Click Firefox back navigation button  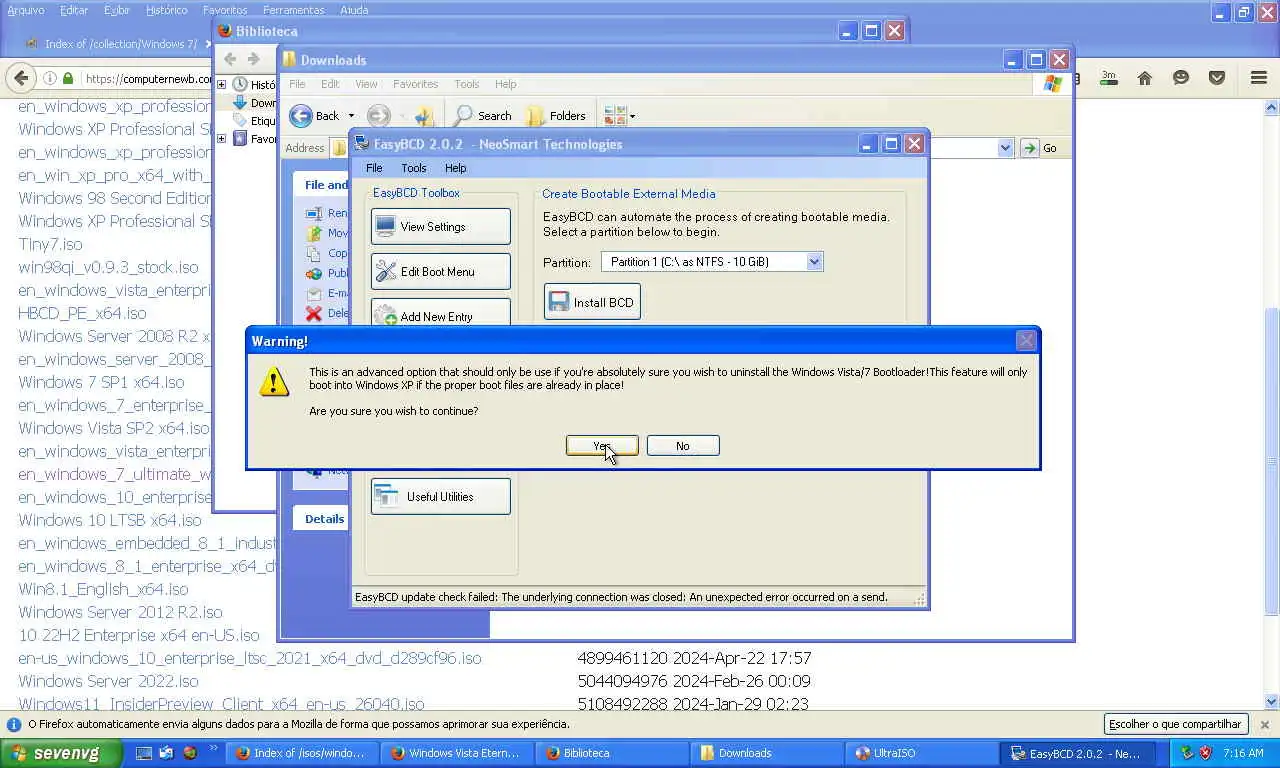(21, 78)
